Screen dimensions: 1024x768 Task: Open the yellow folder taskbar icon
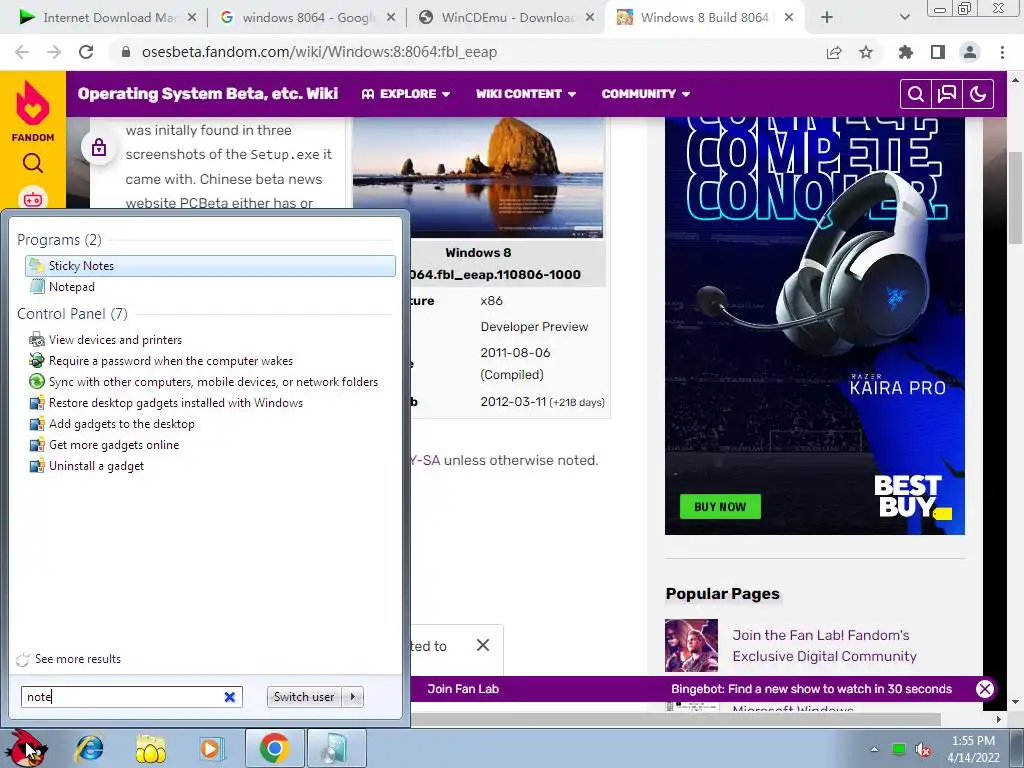tap(150, 748)
